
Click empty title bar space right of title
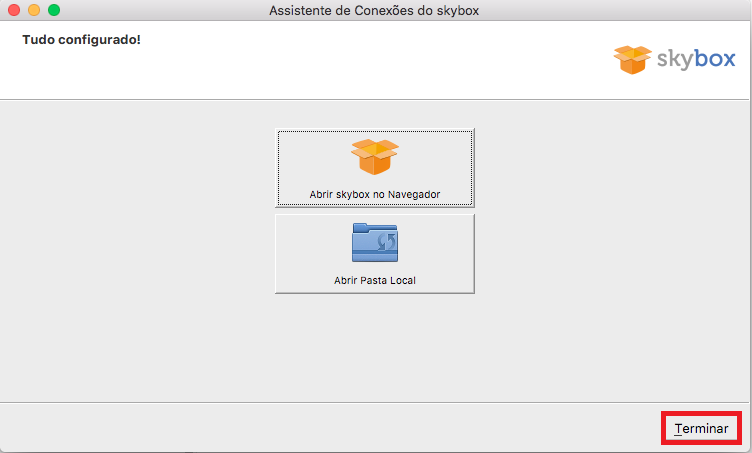click(x=620, y=10)
